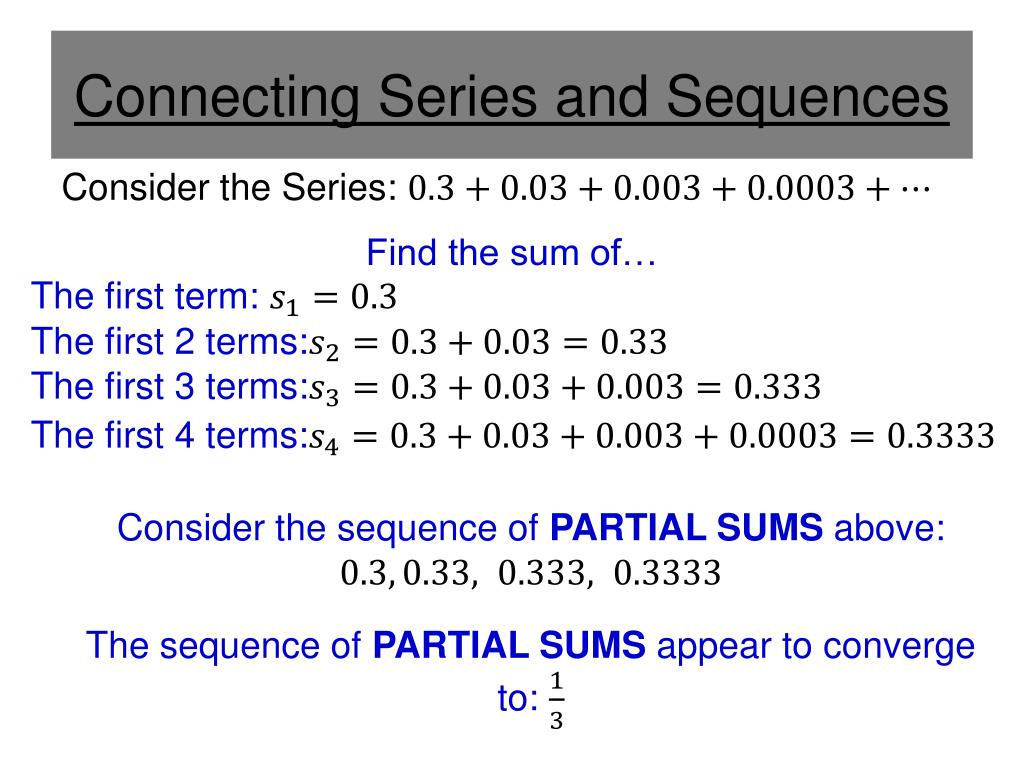Click the 0.33 result of s2
The image size is (1024, 768).
633,342
